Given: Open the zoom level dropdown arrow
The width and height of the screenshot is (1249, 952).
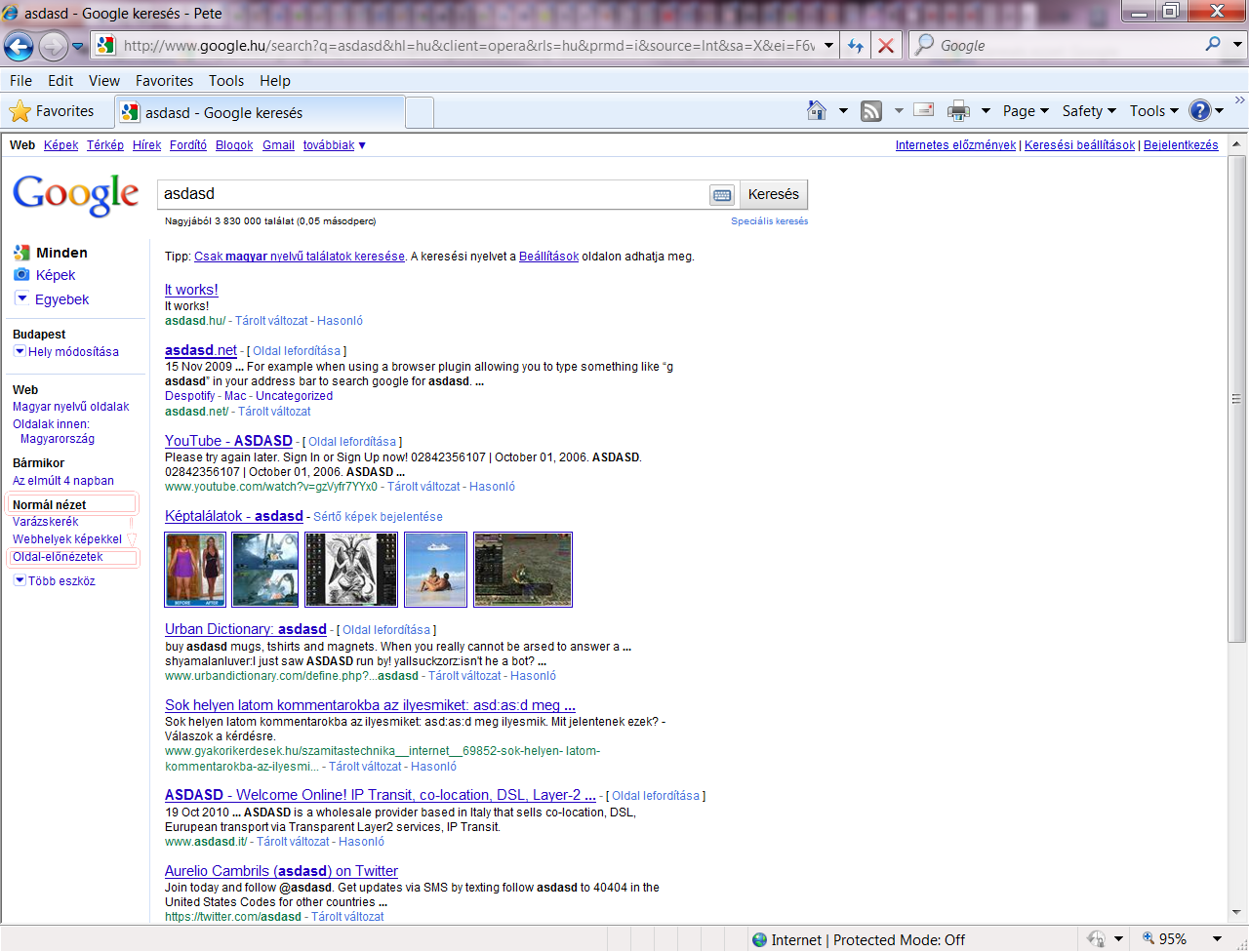Looking at the screenshot, I should (x=1217, y=939).
